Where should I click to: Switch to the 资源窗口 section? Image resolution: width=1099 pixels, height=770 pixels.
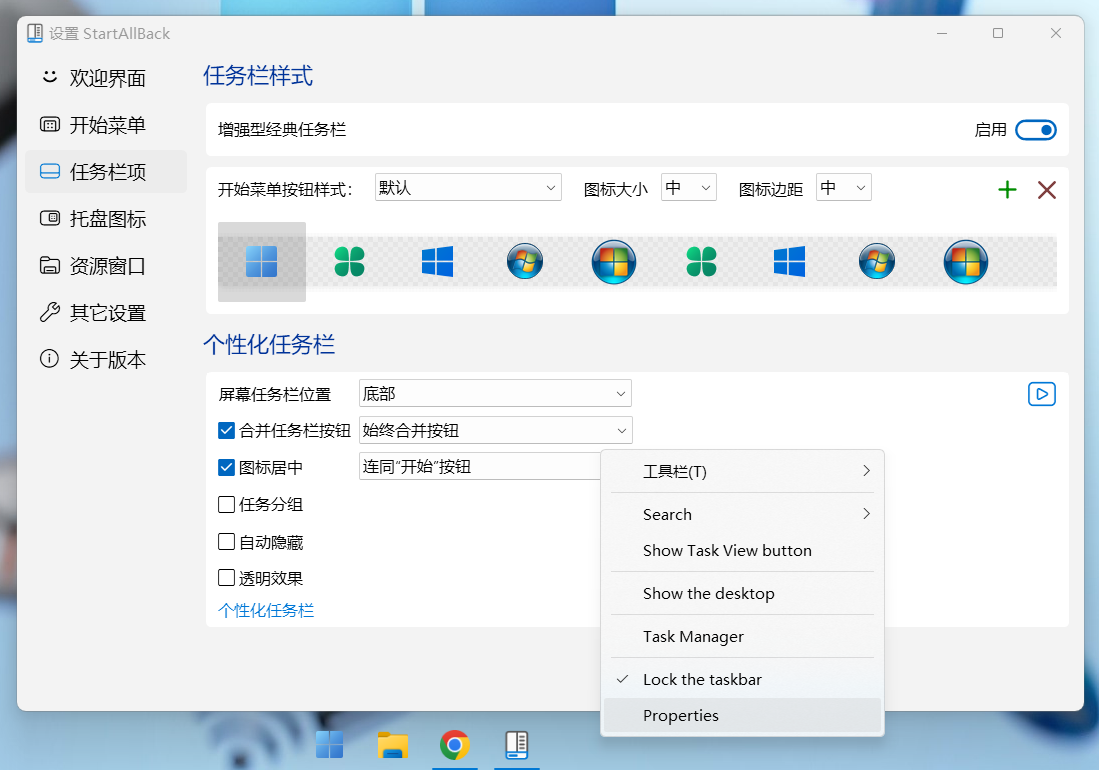pyautogui.click(x=106, y=266)
